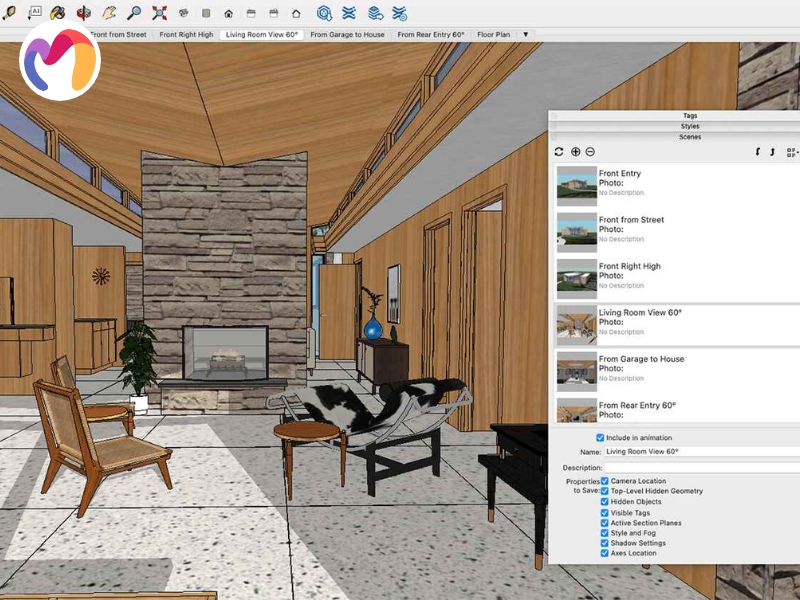
Task: Toggle the Hidden Objects checkbox
Action: tap(605, 502)
